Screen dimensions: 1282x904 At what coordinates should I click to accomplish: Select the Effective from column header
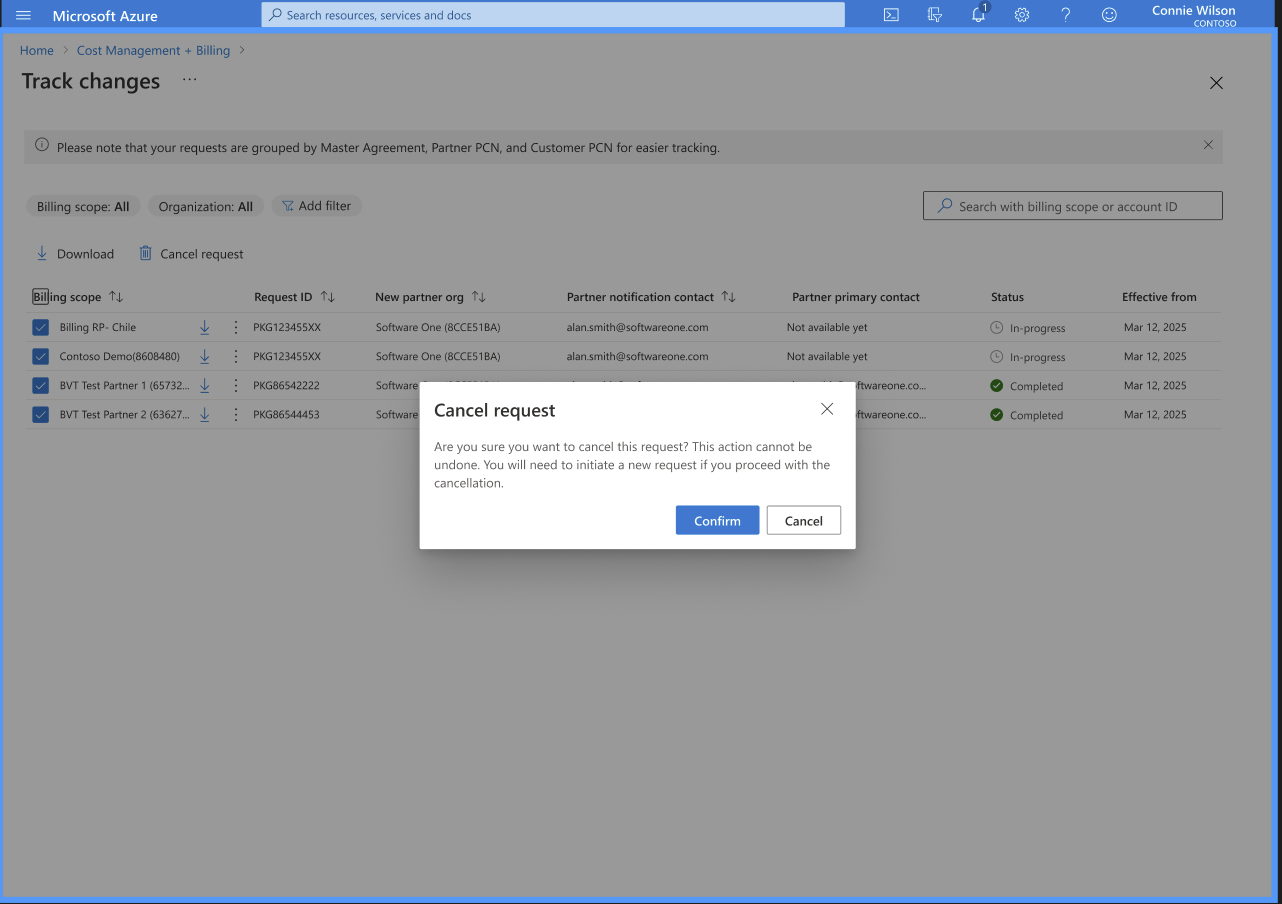click(x=1159, y=297)
